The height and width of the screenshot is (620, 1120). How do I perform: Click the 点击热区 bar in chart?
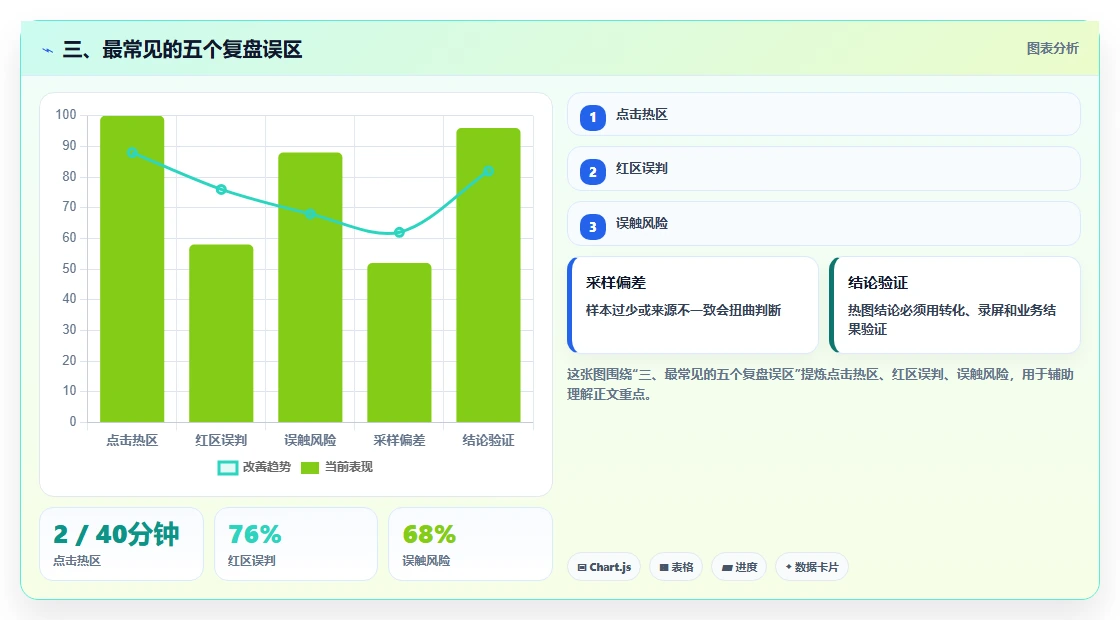132,269
